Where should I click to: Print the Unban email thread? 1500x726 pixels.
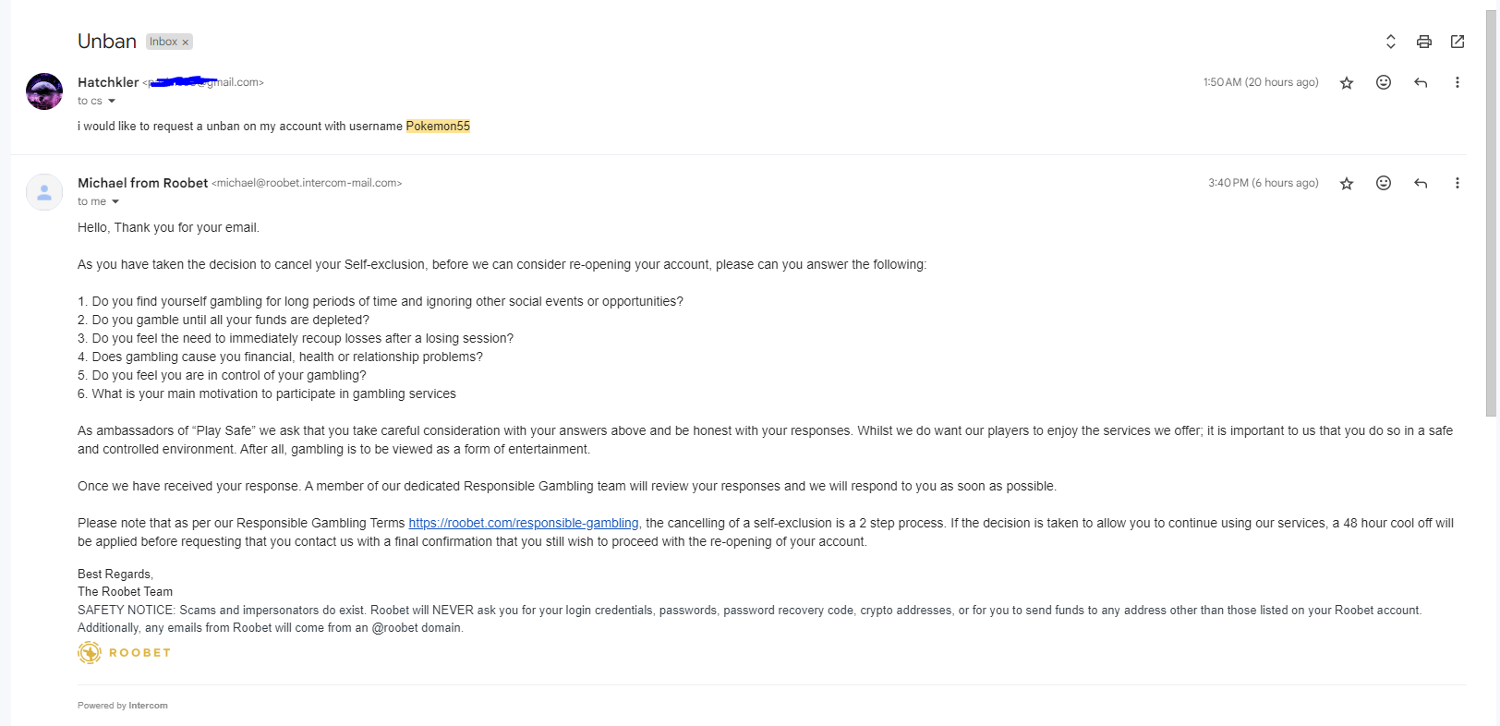point(1424,41)
